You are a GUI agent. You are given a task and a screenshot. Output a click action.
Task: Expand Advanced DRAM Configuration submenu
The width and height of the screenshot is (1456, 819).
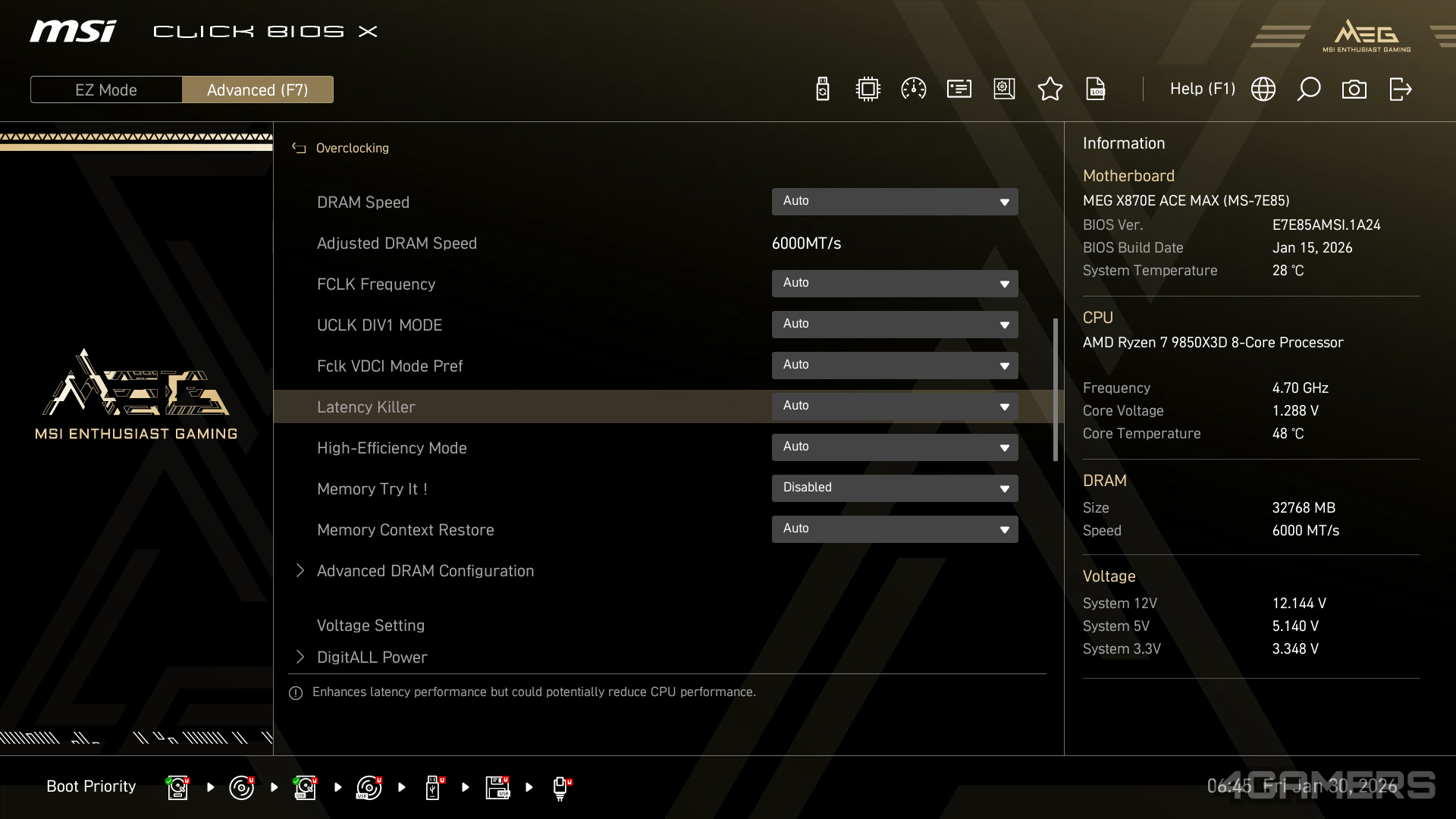425,570
